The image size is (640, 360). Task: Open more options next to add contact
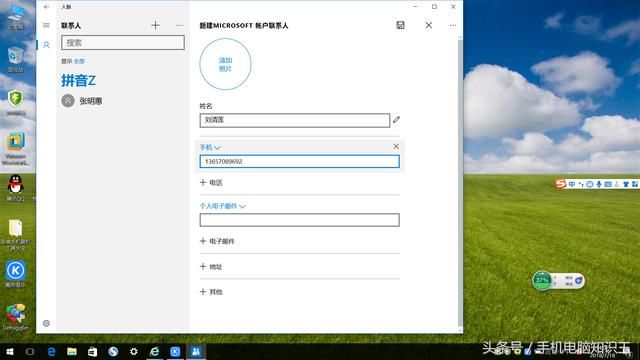180,25
